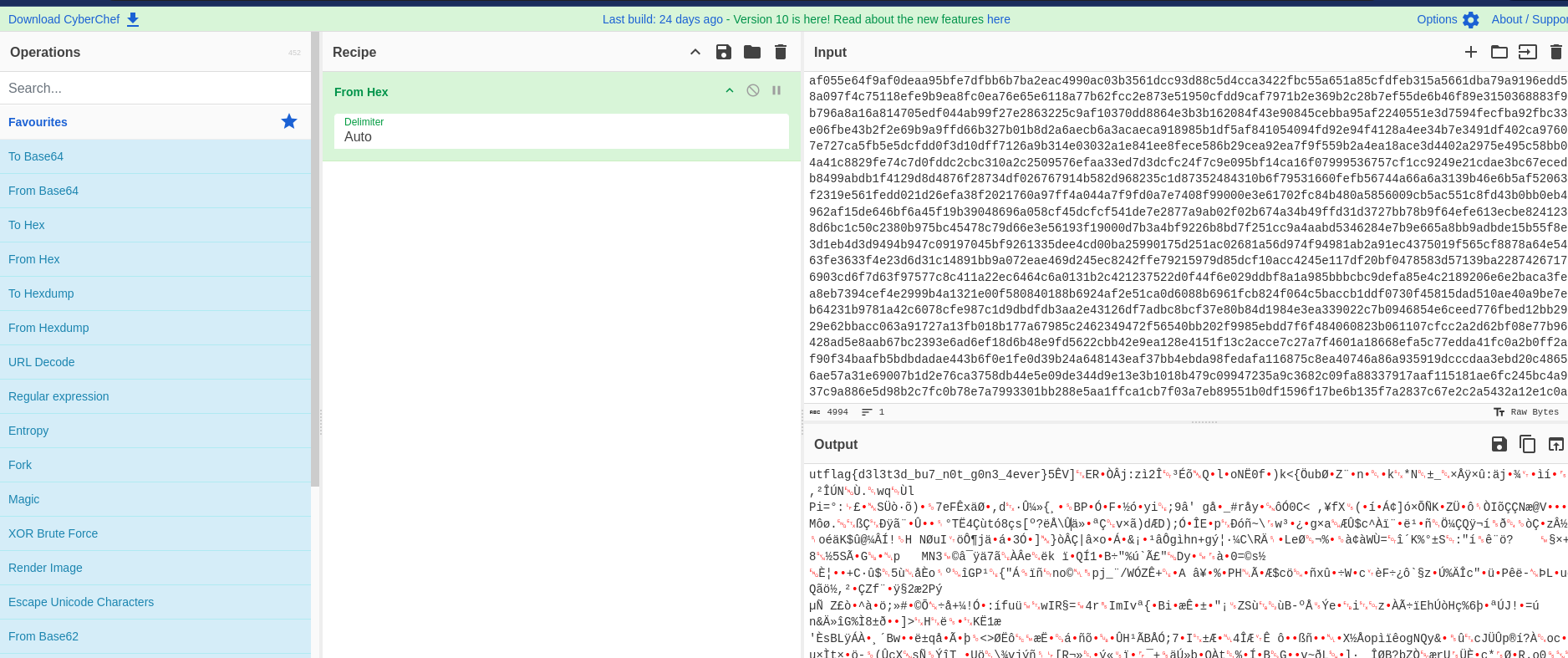Select XOR Brute Force operation
Screen dimensions: 1568x658
coord(53,533)
